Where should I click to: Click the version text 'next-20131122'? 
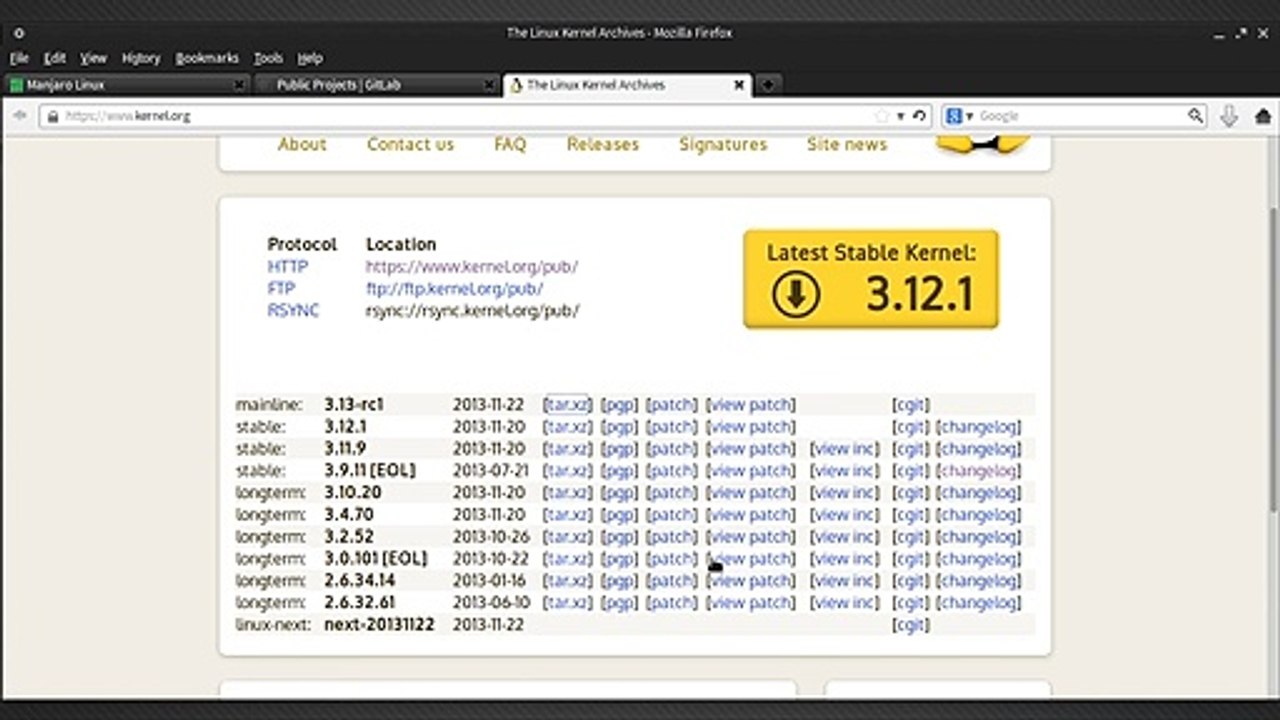coord(379,625)
